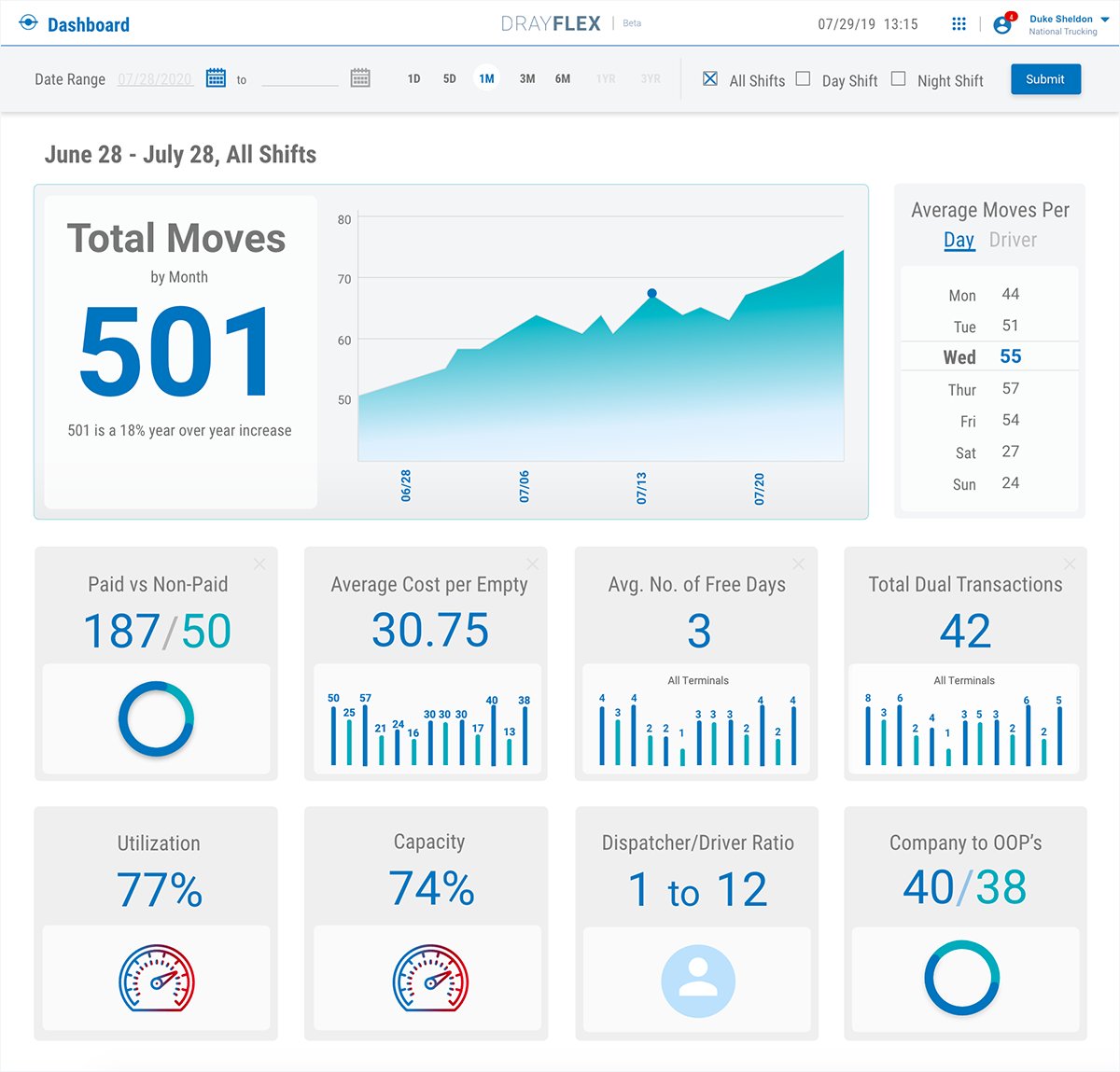Select the Sat 27 row

coord(989,452)
